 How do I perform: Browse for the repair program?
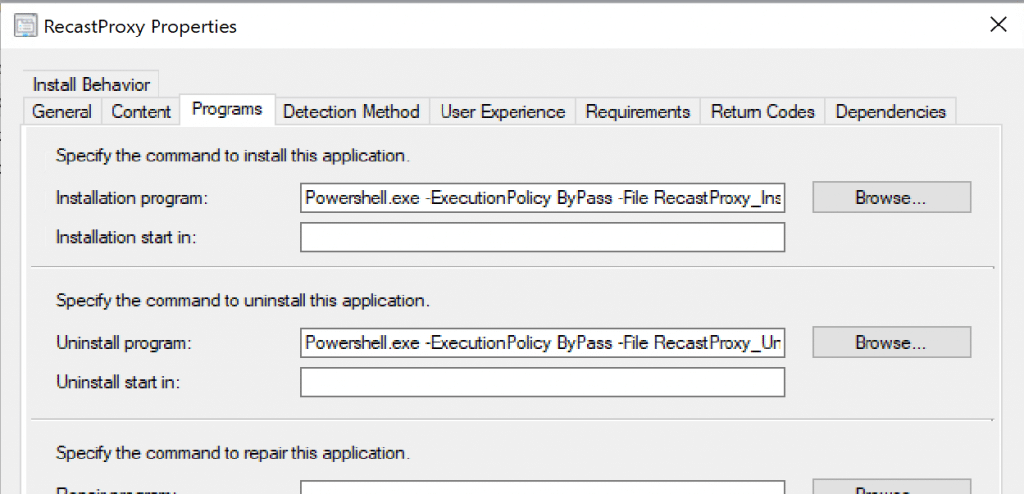coord(890,487)
